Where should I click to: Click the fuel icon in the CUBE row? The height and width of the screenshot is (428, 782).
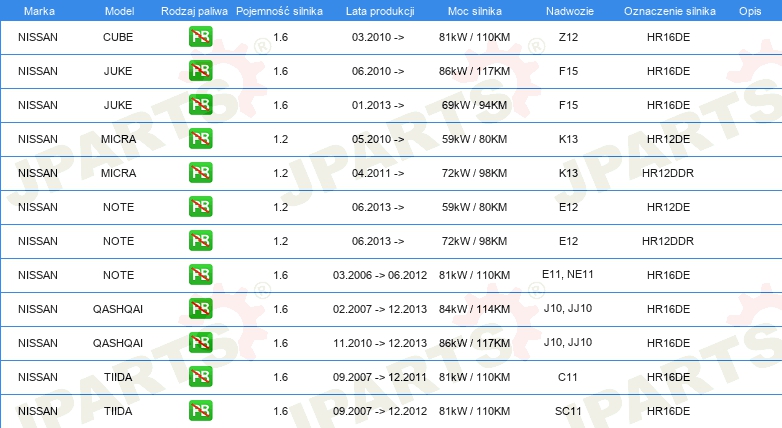(x=200, y=37)
